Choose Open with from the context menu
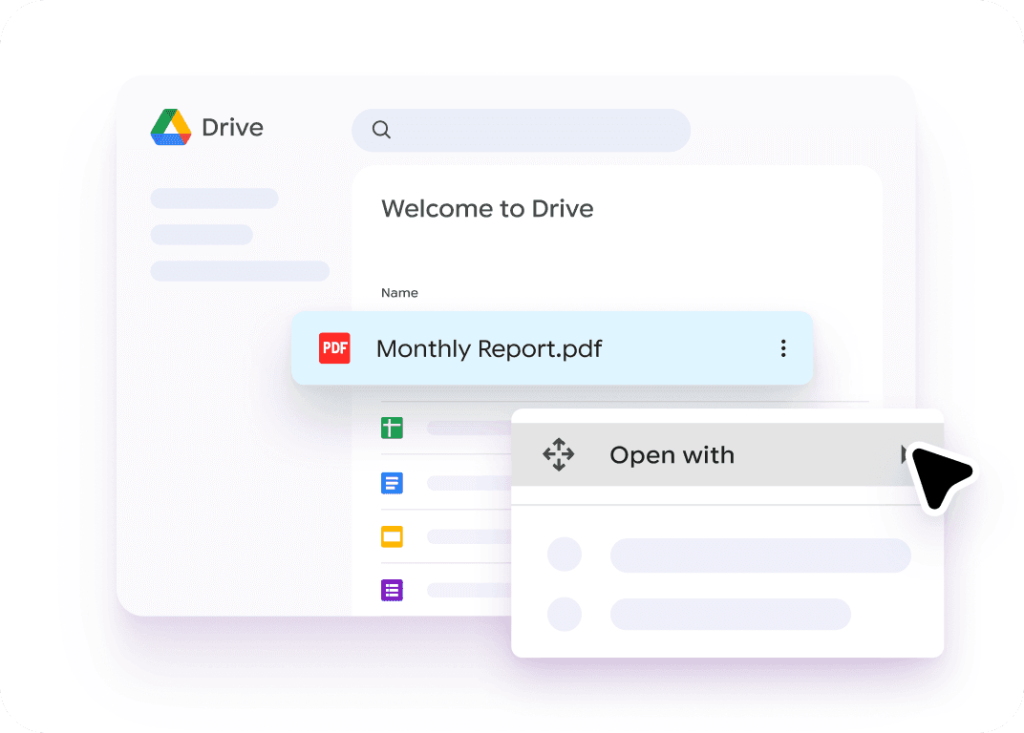The height and width of the screenshot is (733, 1024). point(672,455)
